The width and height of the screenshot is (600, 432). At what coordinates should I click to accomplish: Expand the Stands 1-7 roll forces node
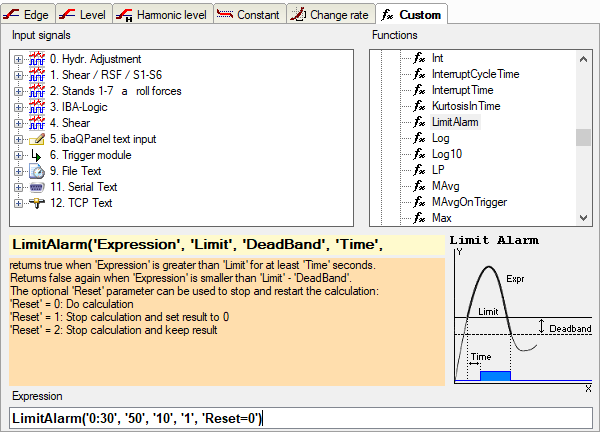[19, 91]
